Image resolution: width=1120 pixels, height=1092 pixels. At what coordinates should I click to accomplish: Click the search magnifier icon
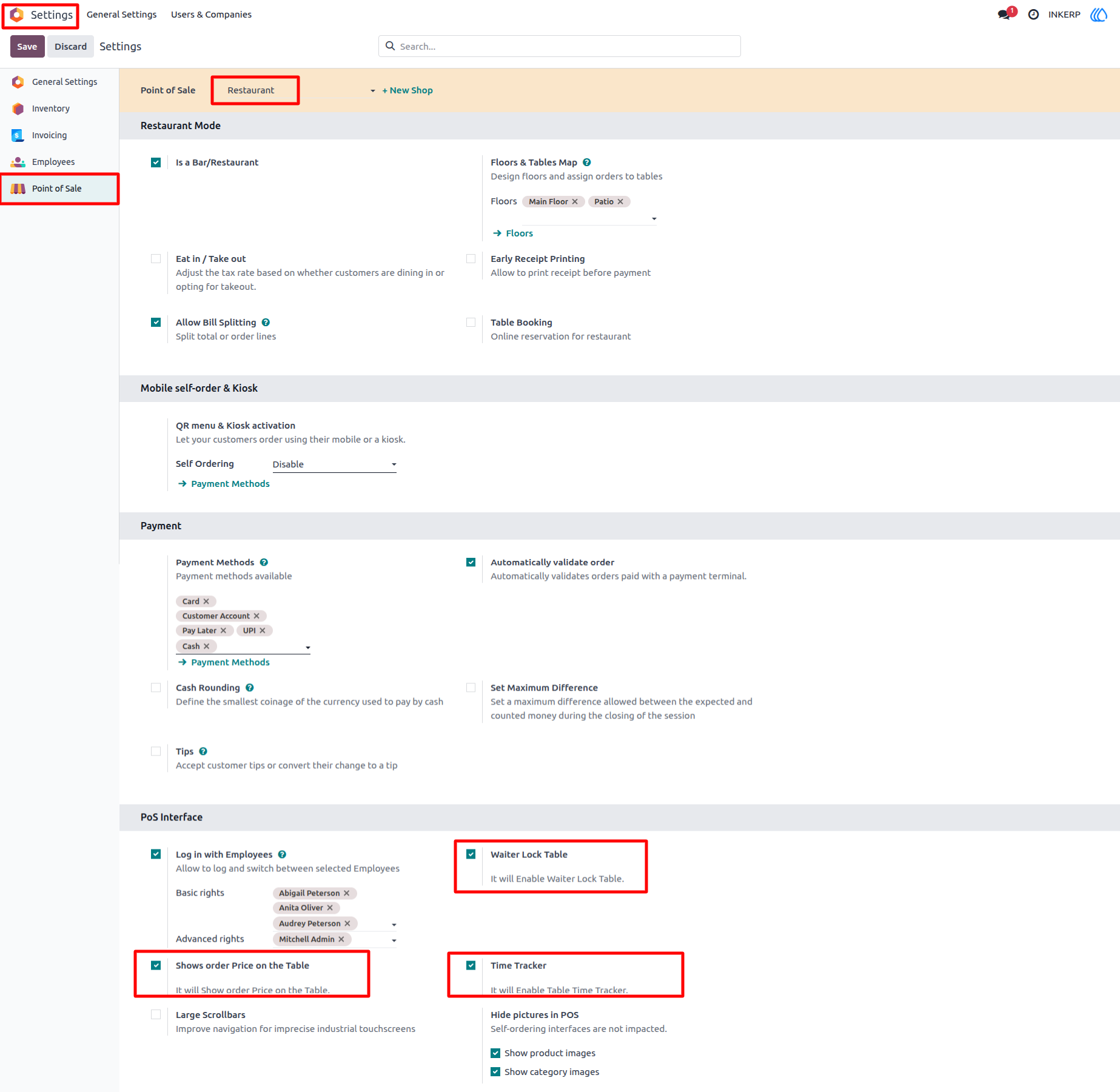(391, 46)
